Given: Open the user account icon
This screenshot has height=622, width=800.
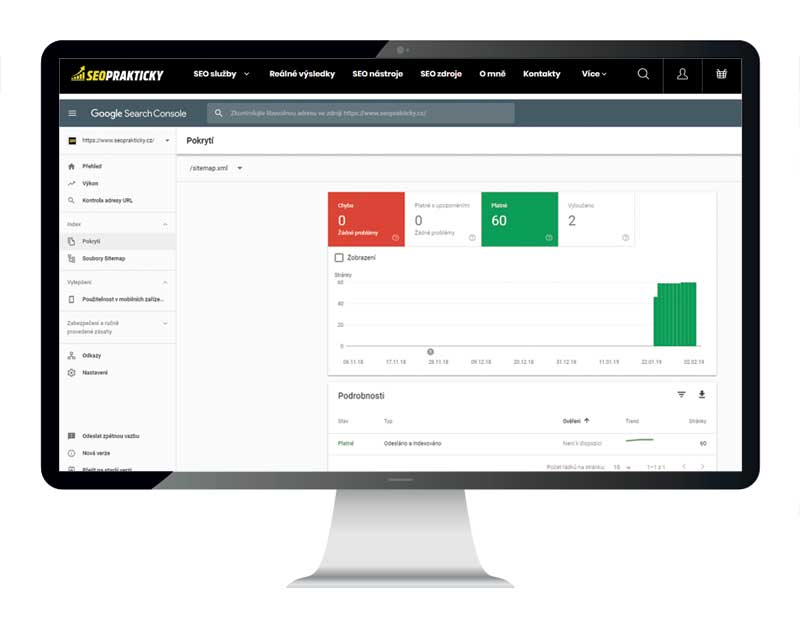Looking at the screenshot, I should point(682,74).
